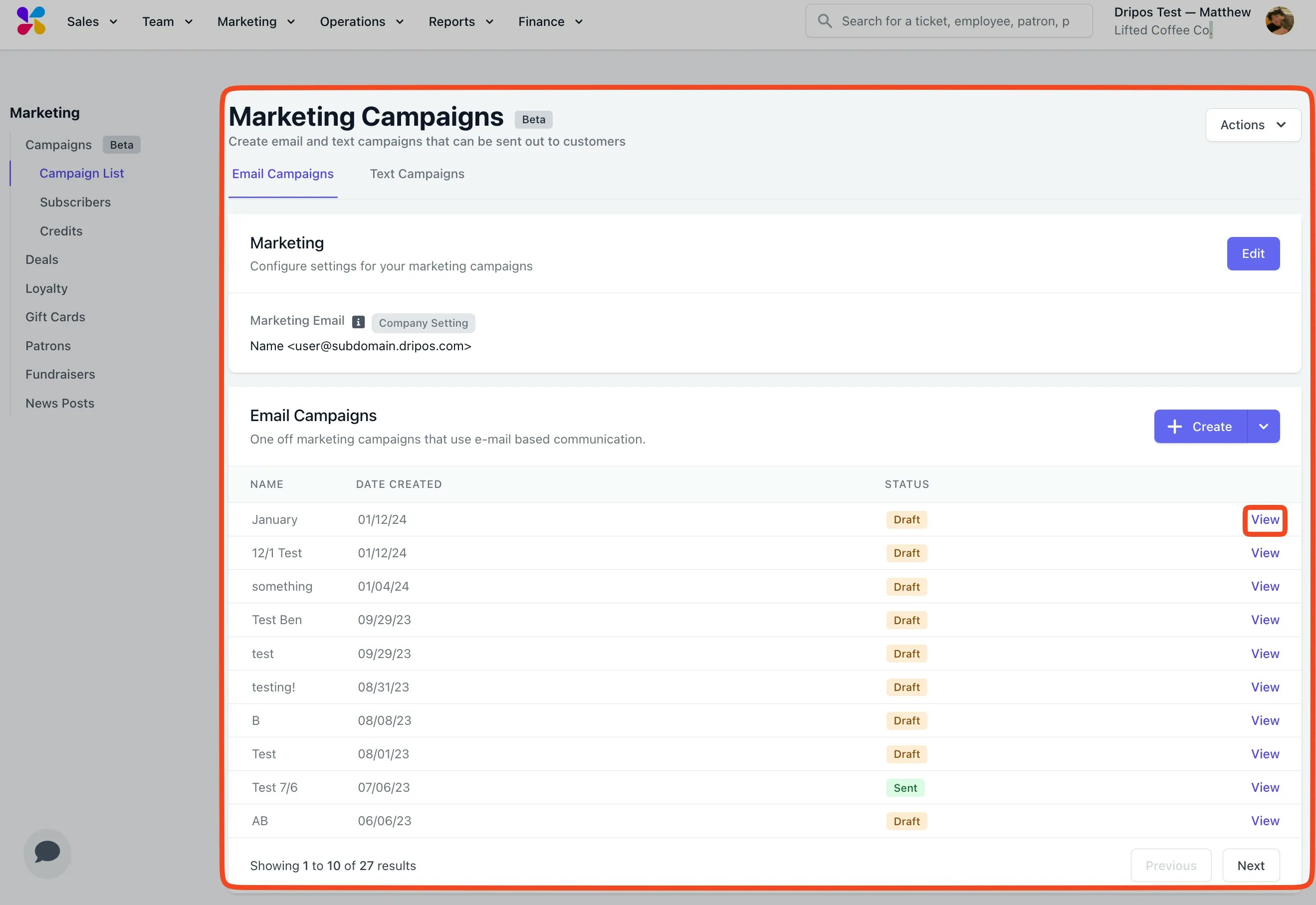This screenshot has width=1316, height=905.
Task: Select the Email Campaigns tab
Action: coord(282,174)
